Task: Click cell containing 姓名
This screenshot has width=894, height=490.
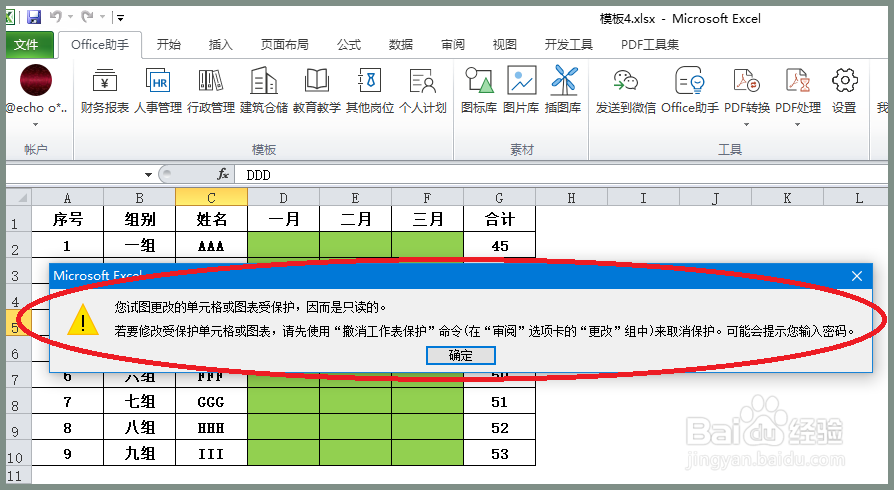Action: pos(212,218)
